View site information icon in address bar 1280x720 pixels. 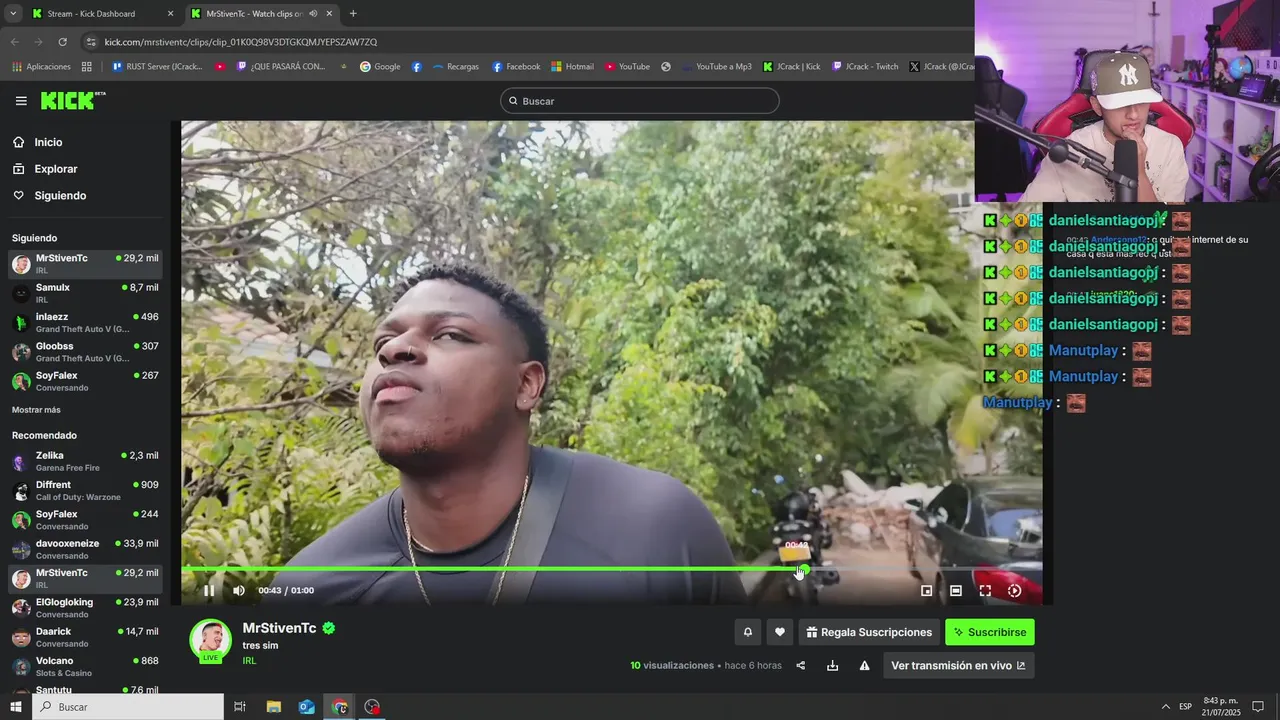[x=91, y=42]
